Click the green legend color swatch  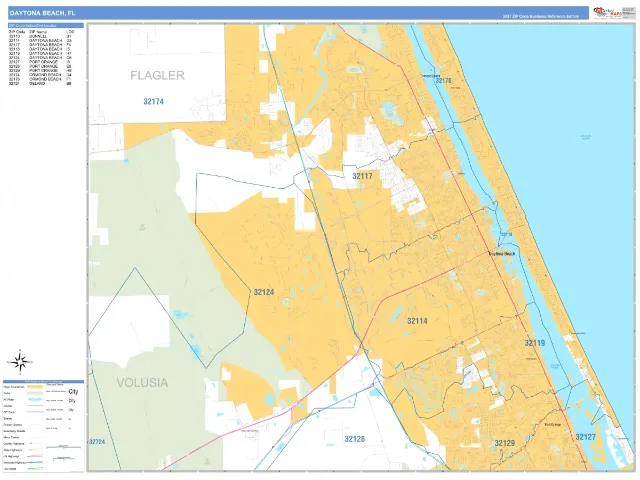point(35,393)
